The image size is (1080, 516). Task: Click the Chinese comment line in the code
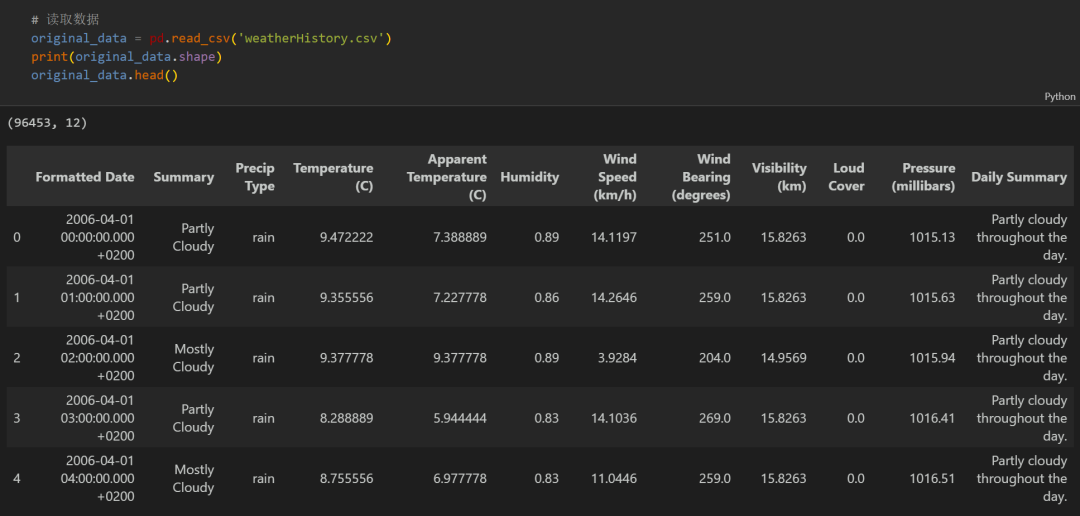click(x=65, y=20)
